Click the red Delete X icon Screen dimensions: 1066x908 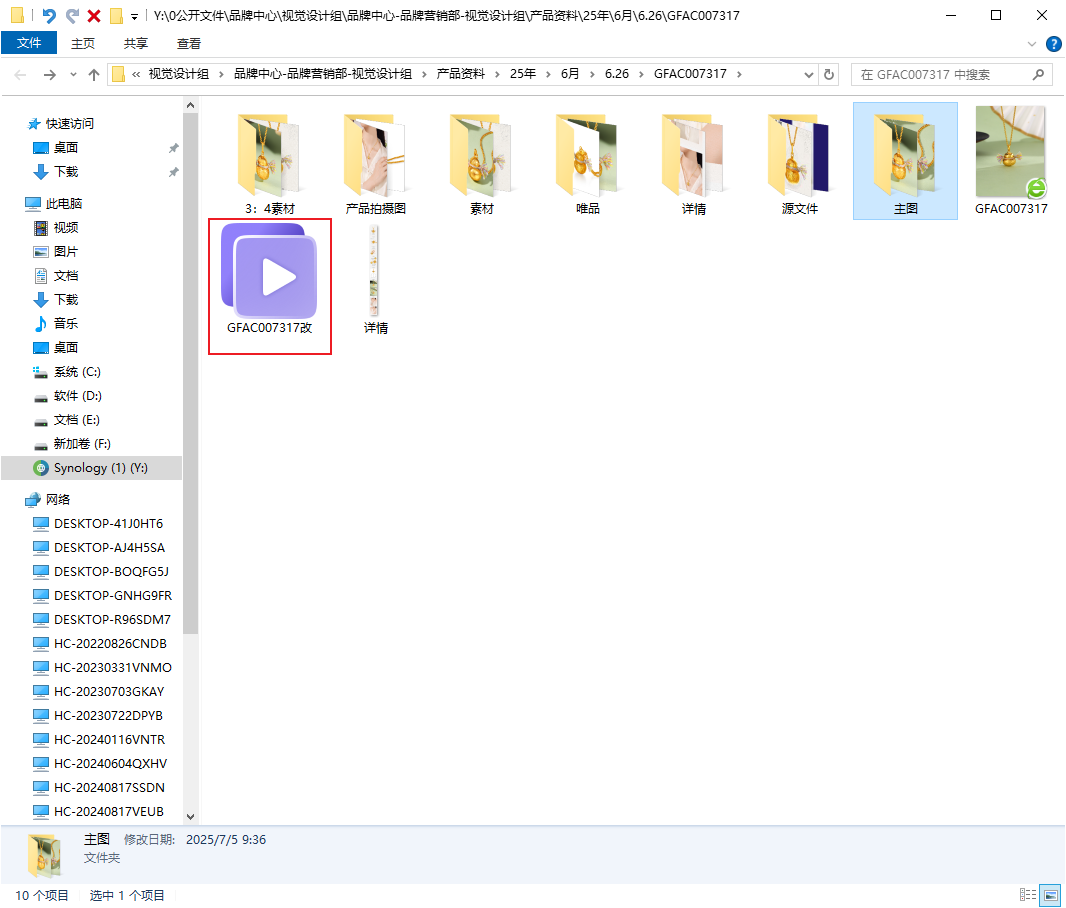point(94,16)
